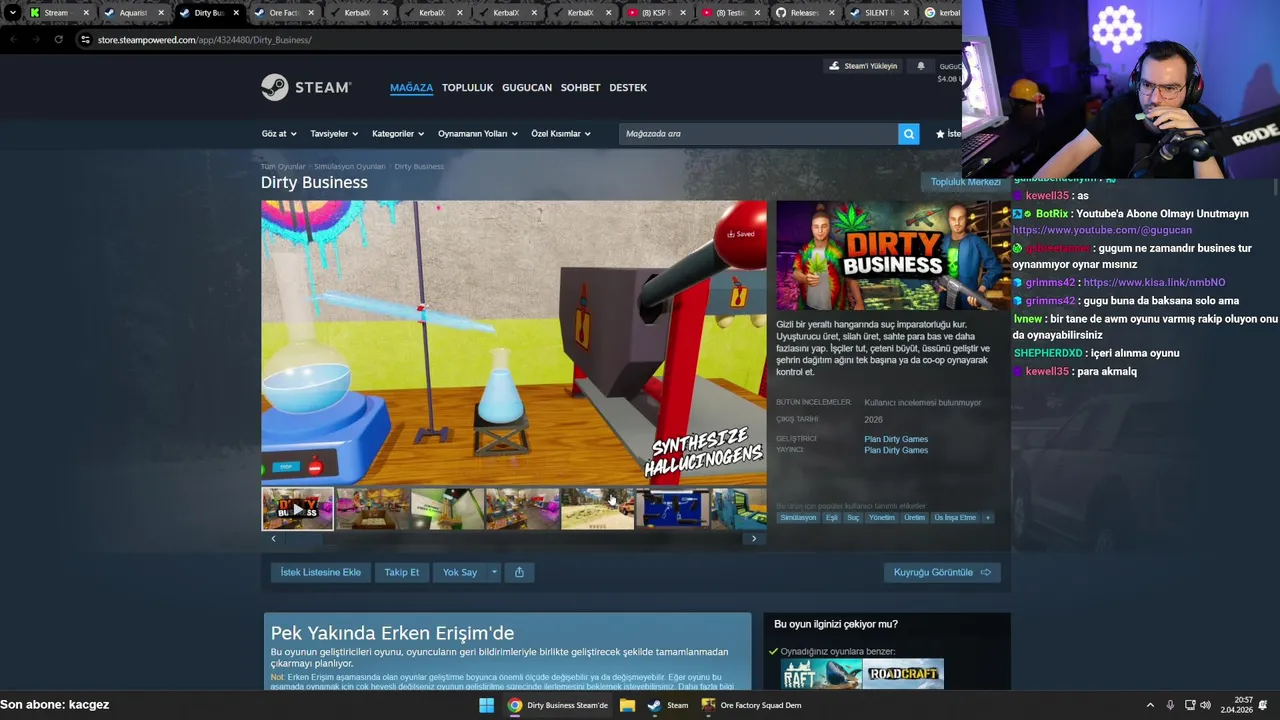Click the Chrome taskbar item Dirty Business

pos(558,705)
